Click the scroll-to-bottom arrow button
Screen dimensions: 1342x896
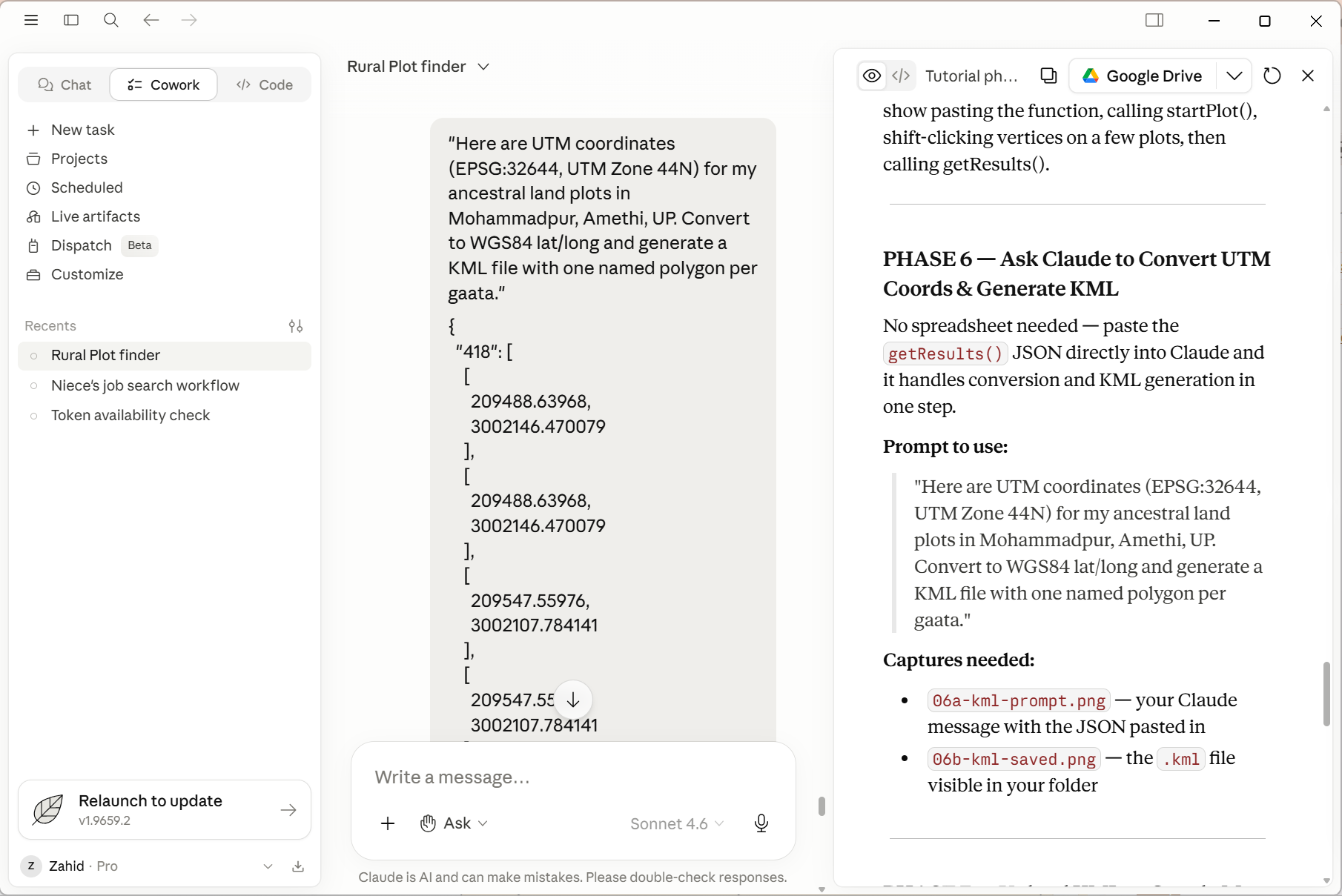point(573,700)
